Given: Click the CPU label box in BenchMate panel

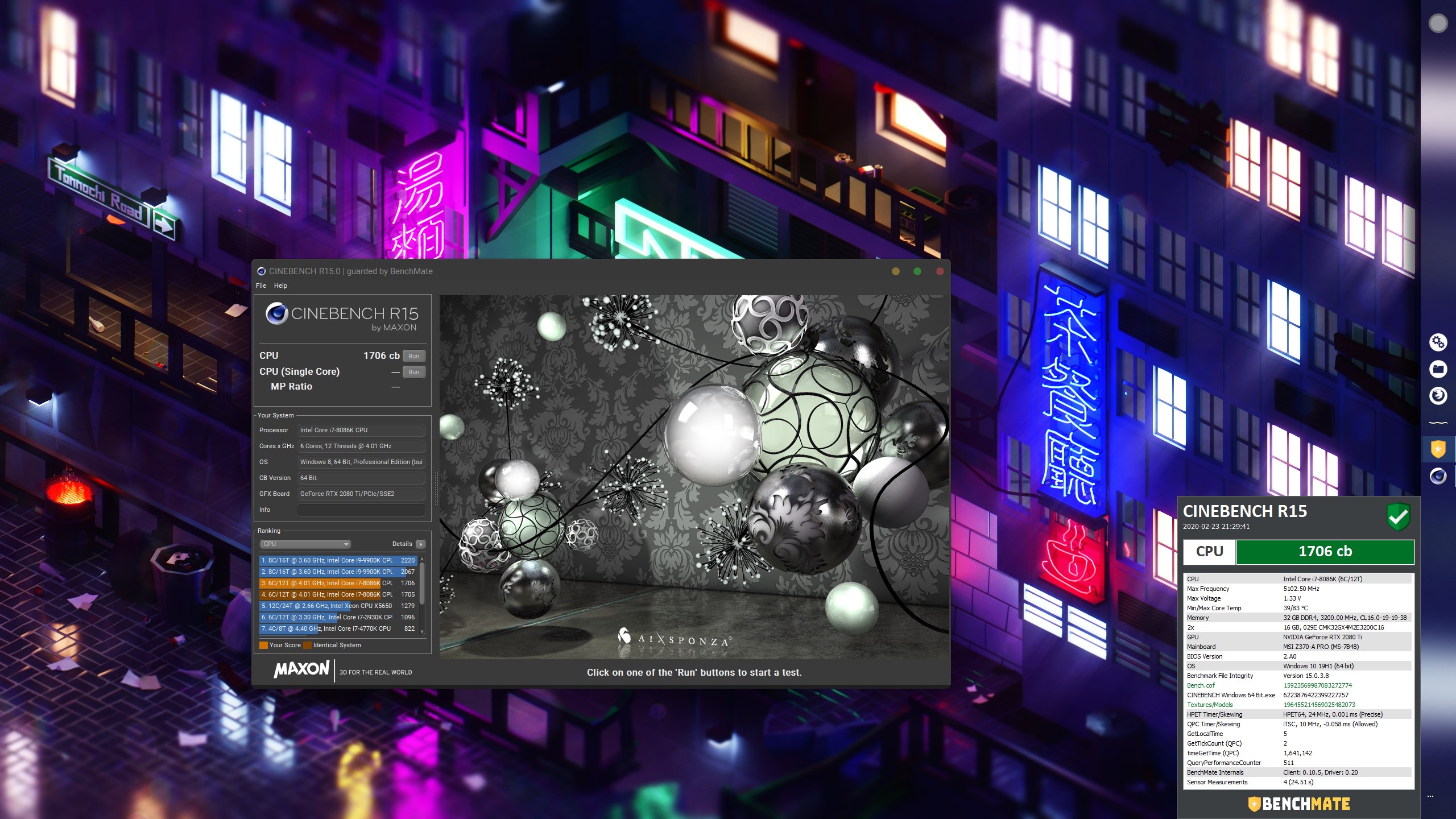Looking at the screenshot, I should coord(1209,551).
